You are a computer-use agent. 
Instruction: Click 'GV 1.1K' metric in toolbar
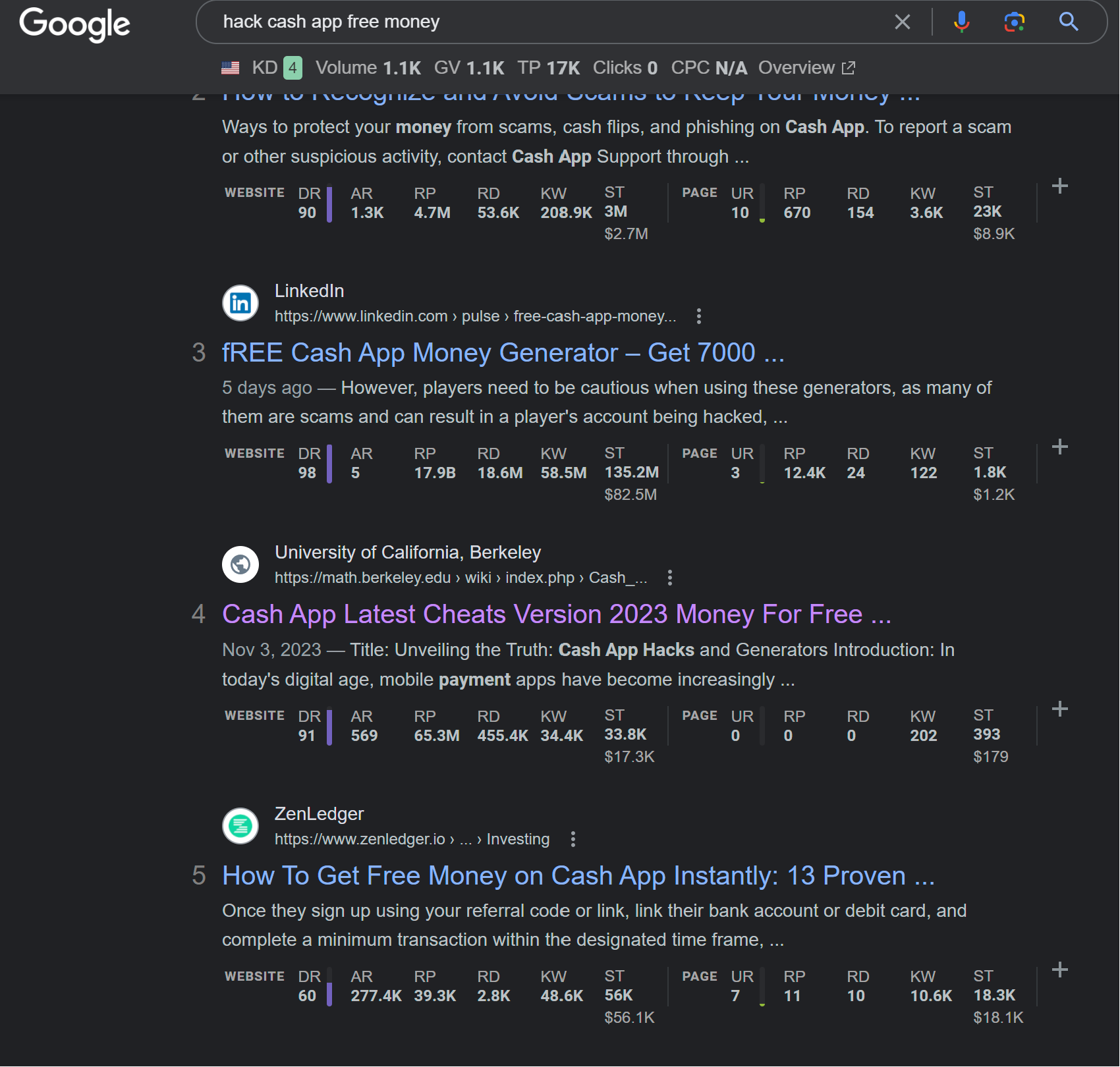pos(469,68)
